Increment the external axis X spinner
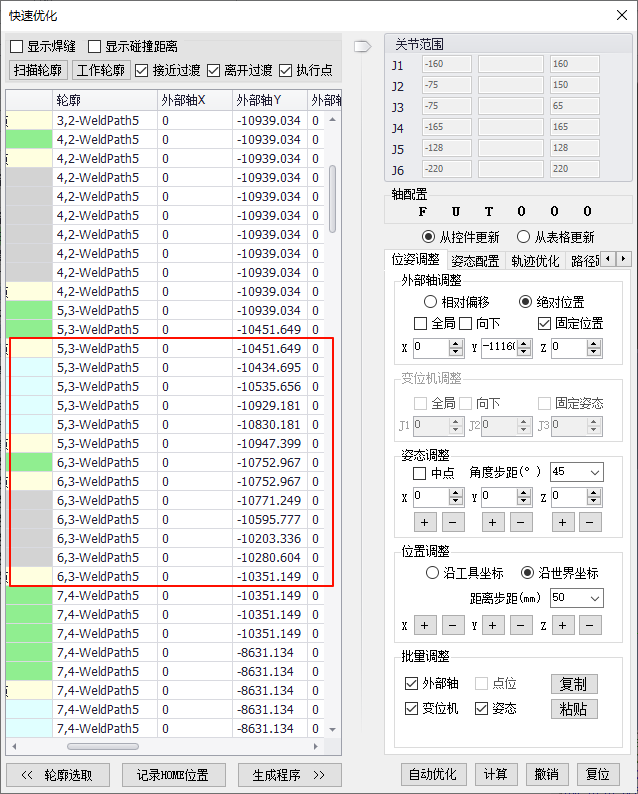This screenshot has width=638, height=794. [x=455, y=343]
